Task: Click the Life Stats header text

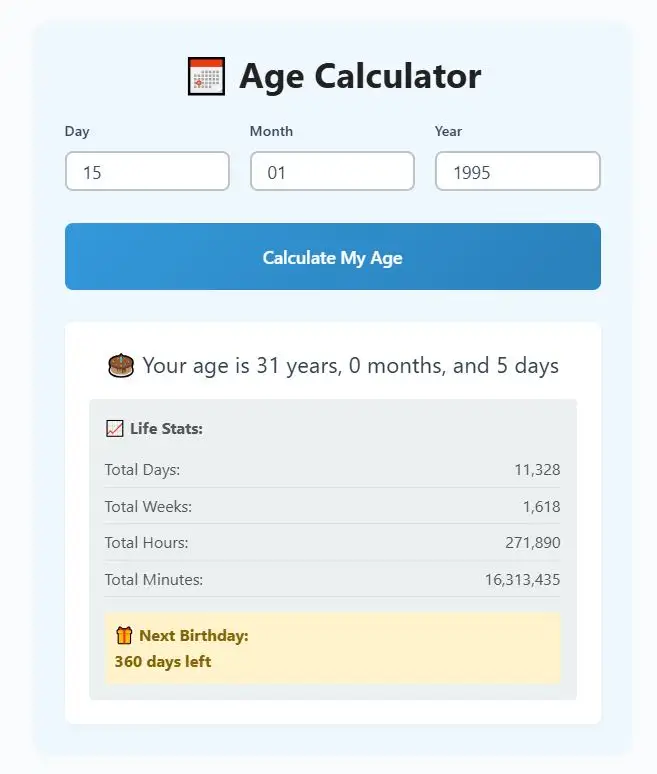Action: [x=166, y=429]
